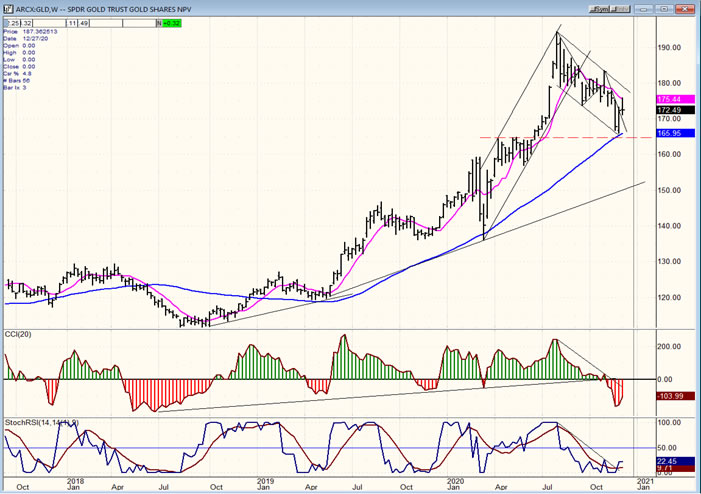The height and width of the screenshot is (494, 701).
Task: Click the vertical cursor line near chart right edge
Action: 634,250
